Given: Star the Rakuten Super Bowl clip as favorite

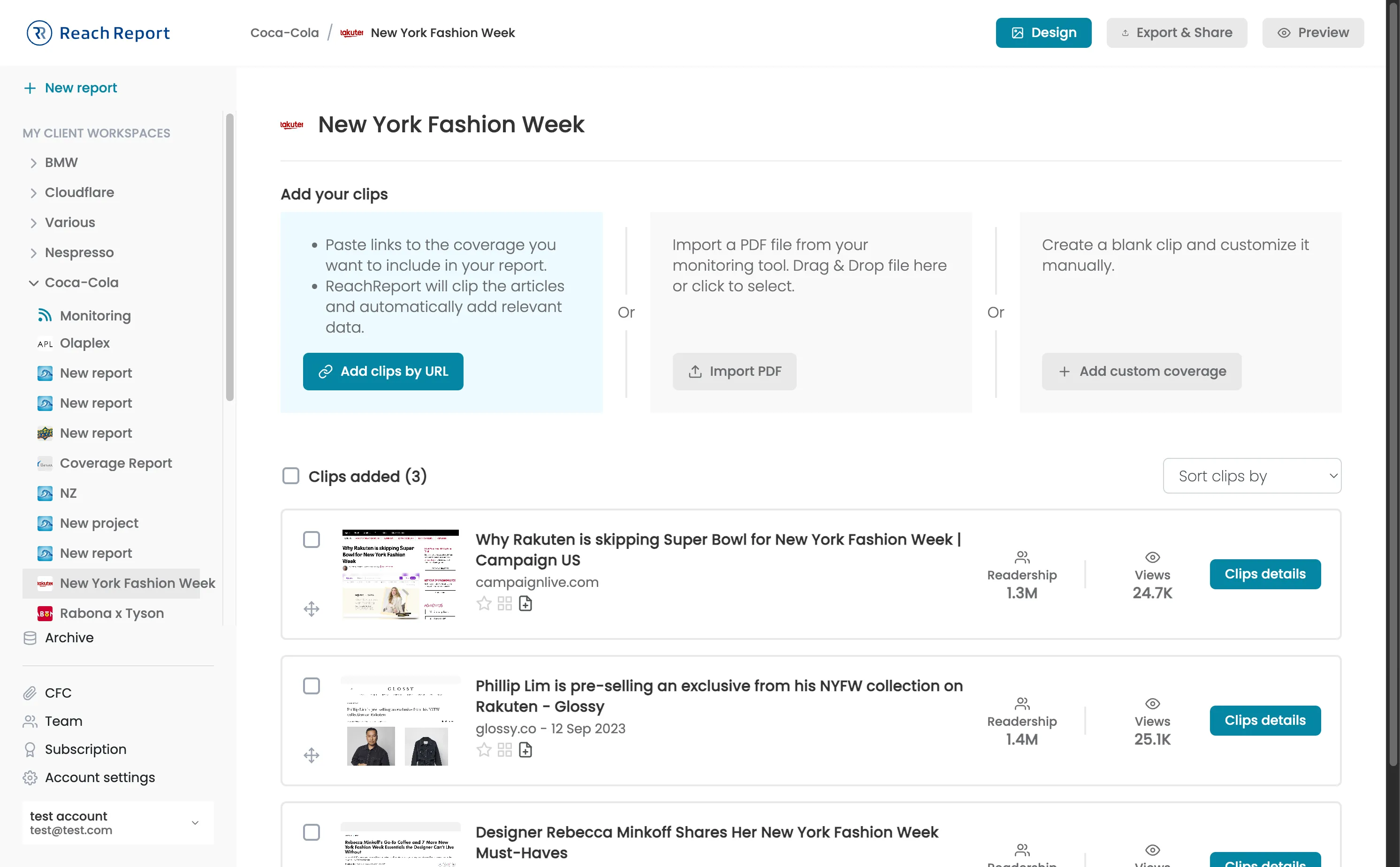Looking at the screenshot, I should [x=484, y=603].
